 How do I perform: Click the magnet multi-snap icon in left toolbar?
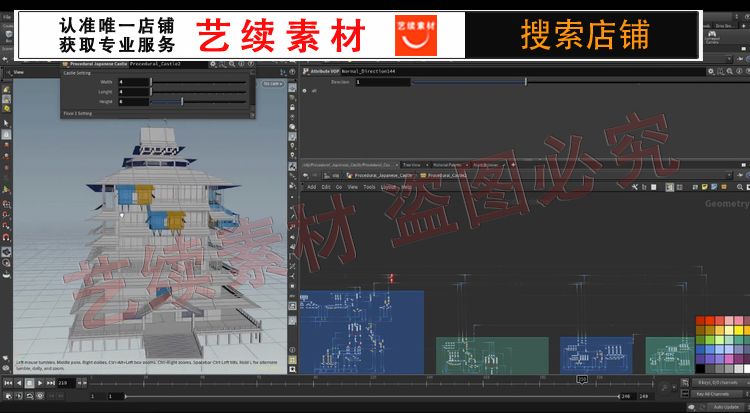[x=6, y=237]
